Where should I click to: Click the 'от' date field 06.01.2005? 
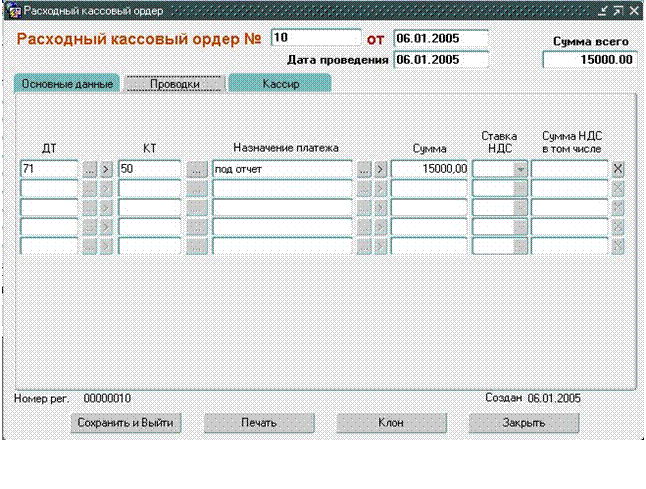(441, 38)
